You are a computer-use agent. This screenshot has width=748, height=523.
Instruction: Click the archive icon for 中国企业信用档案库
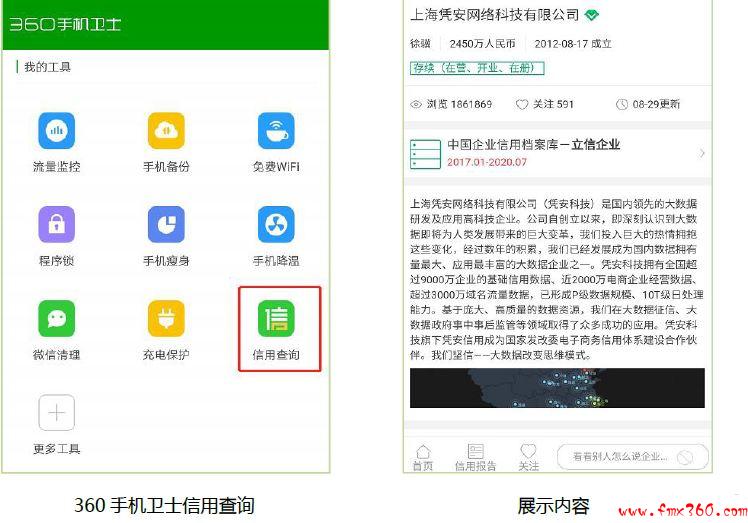coord(425,154)
